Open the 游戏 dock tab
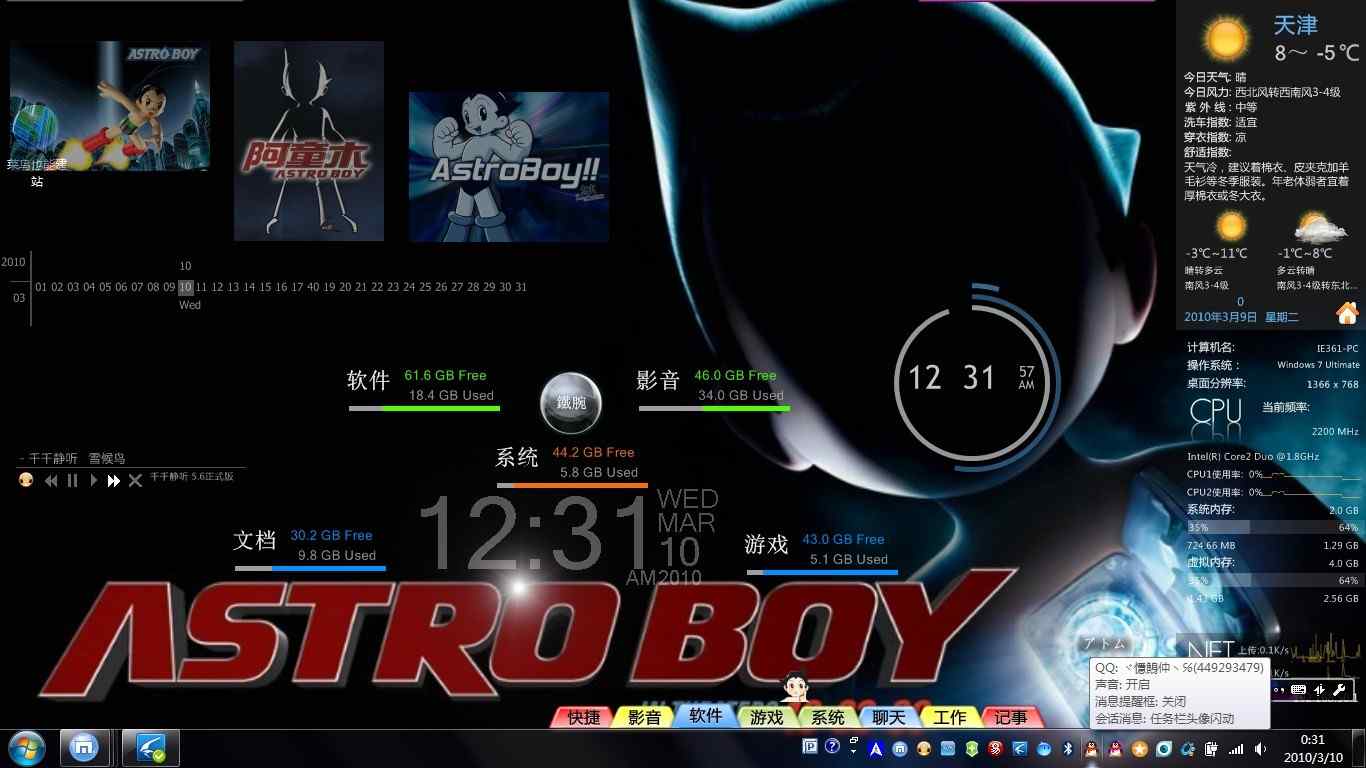Image resolution: width=1366 pixels, height=768 pixels. pos(767,717)
